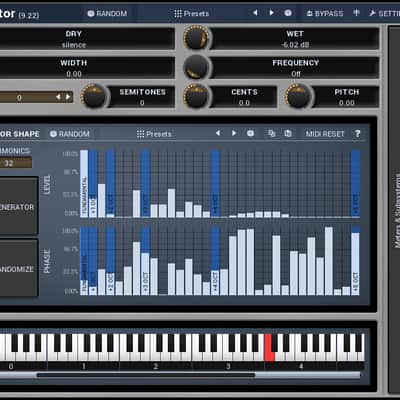
Task: Click RANDOM in the oscillator shape panel
Action: click(x=70, y=134)
